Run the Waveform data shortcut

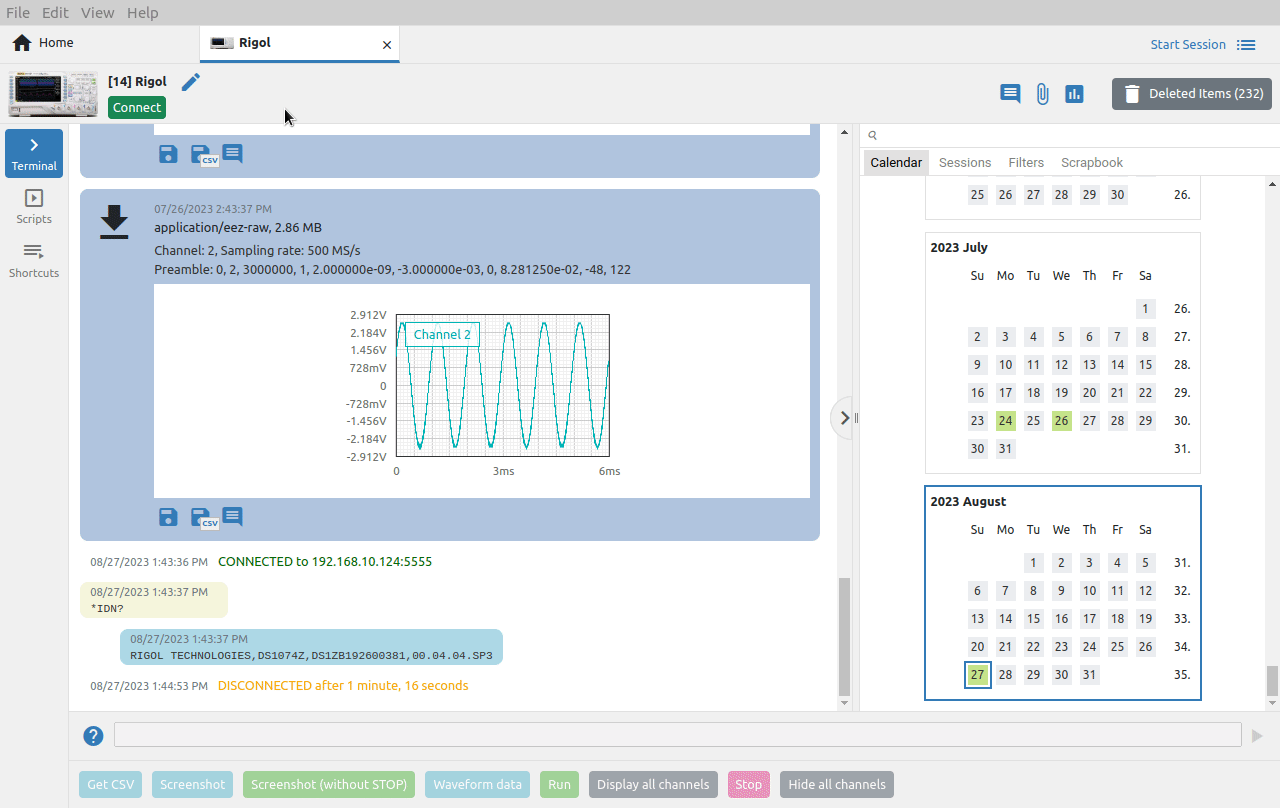(x=477, y=784)
